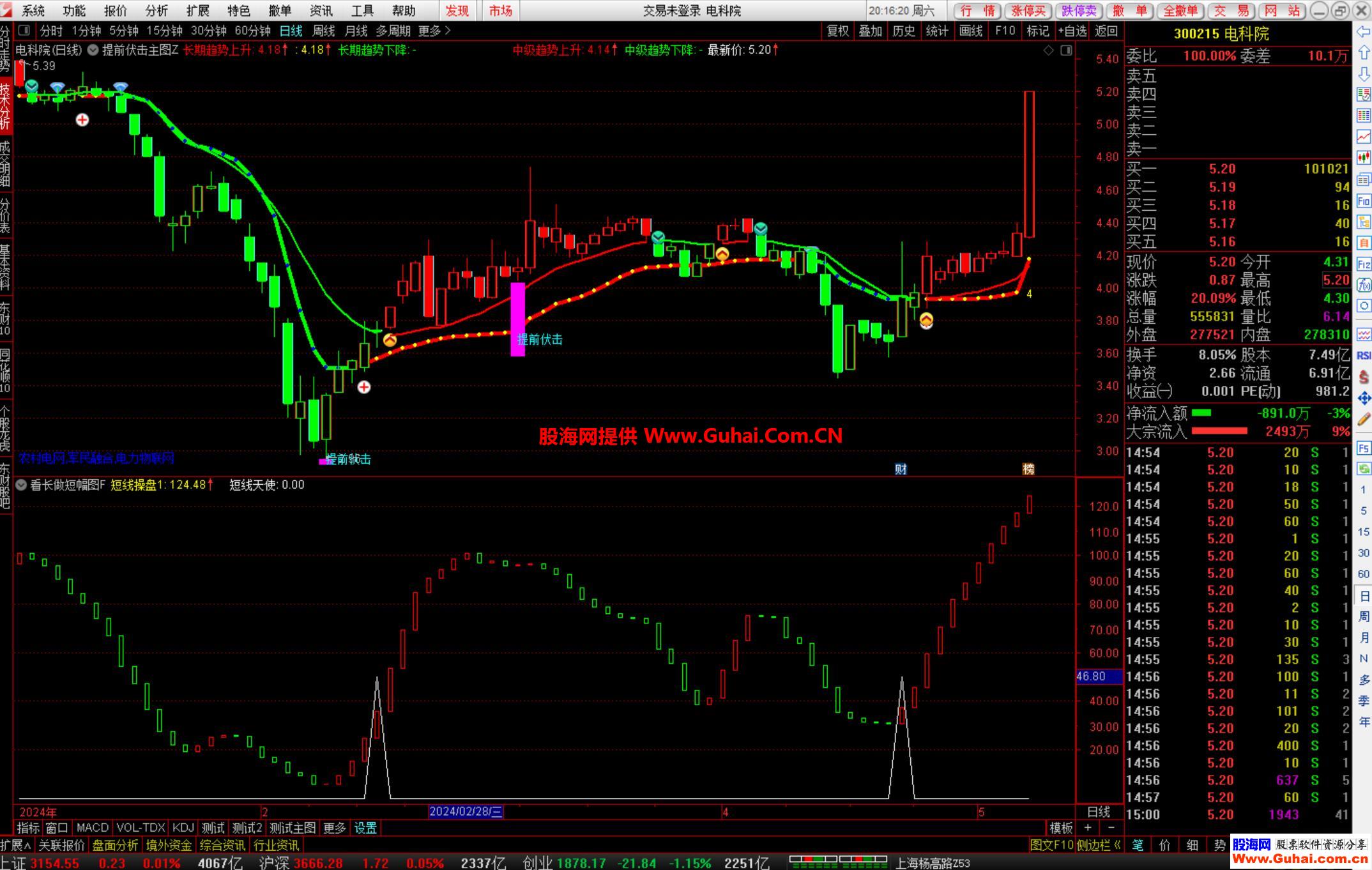Screen dimensions: 1372x870
Task: Click the 复权 button
Action: (838, 31)
